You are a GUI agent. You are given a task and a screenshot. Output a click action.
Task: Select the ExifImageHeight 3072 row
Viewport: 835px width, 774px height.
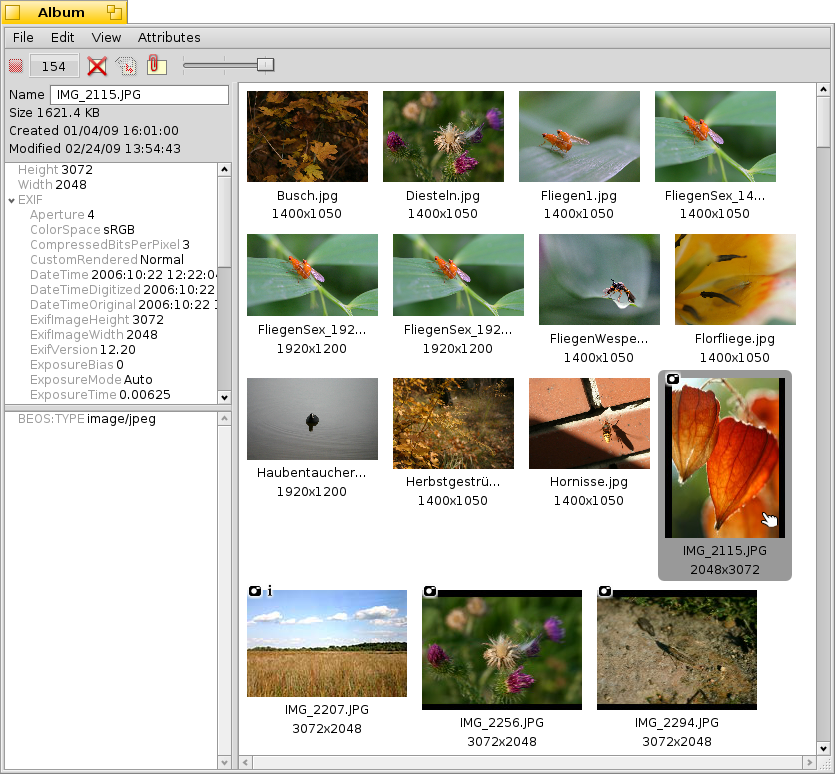pos(97,320)
